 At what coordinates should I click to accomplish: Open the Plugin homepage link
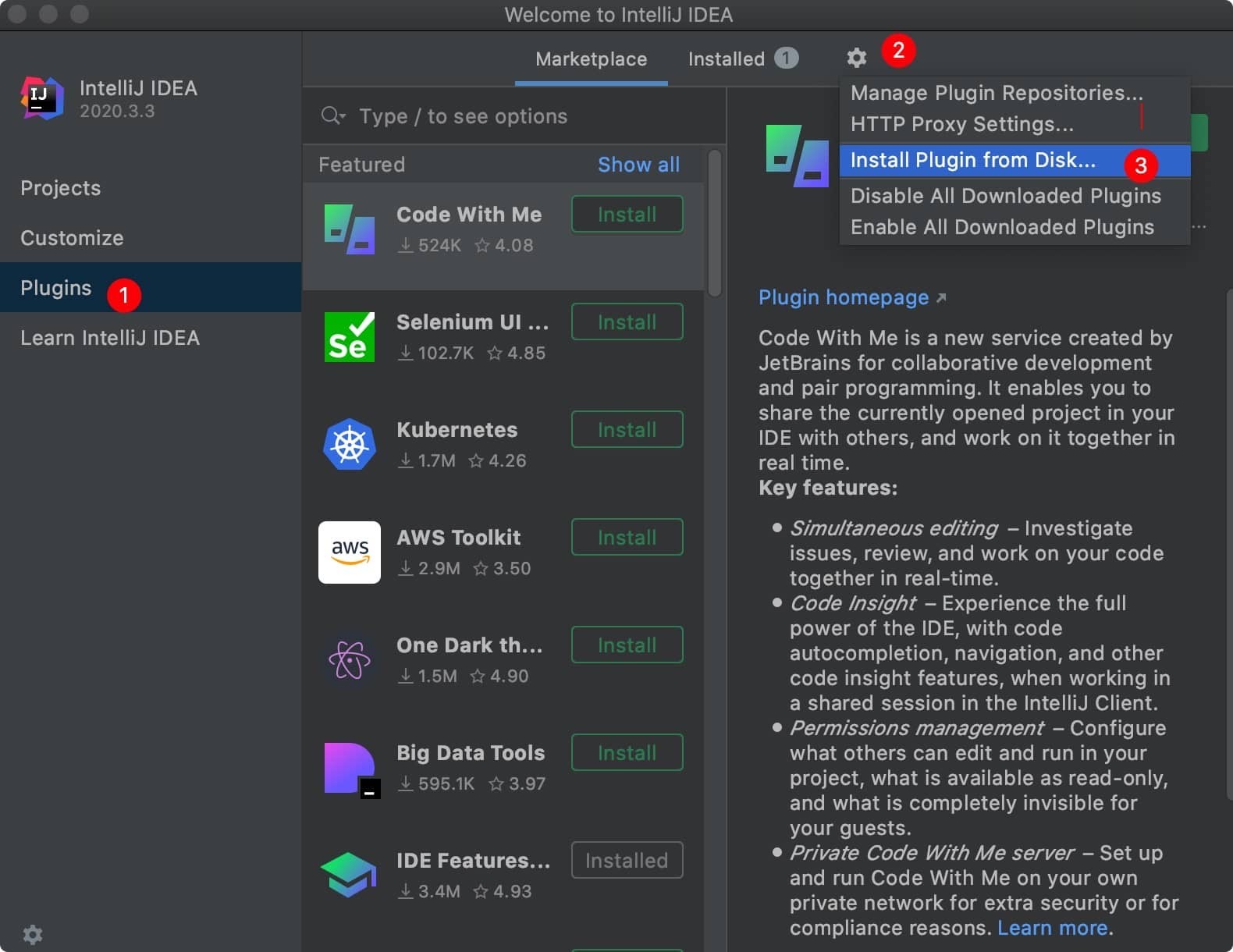click(x=844, y=297)
